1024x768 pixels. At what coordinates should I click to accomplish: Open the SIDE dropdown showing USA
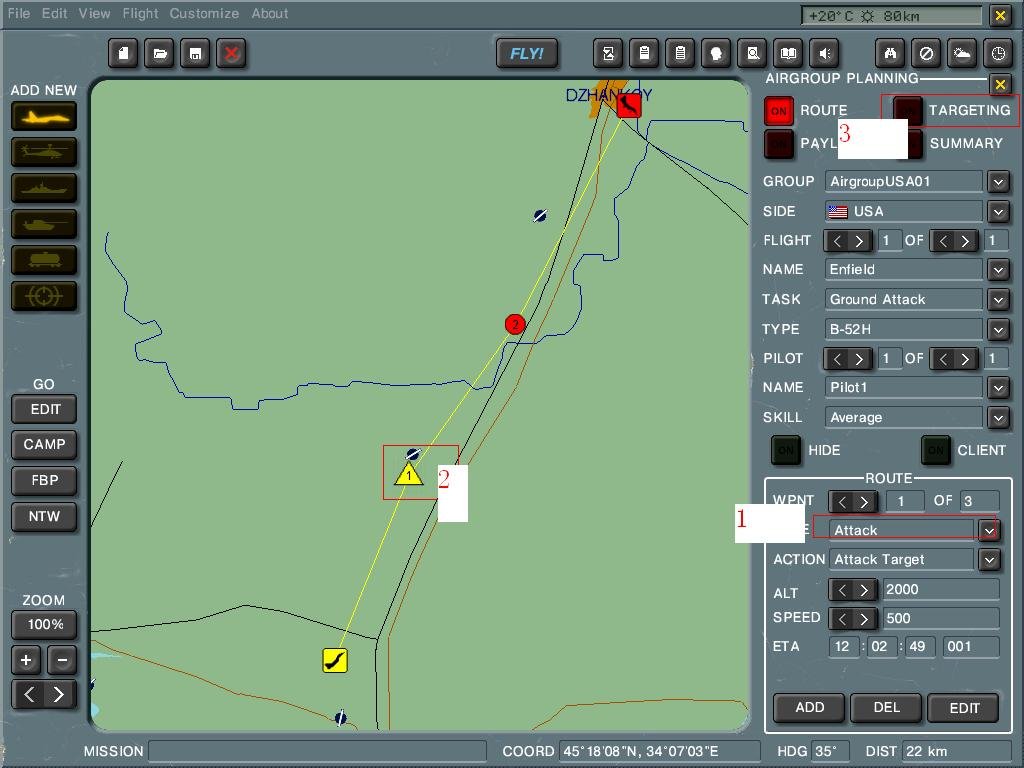point(998,212)
